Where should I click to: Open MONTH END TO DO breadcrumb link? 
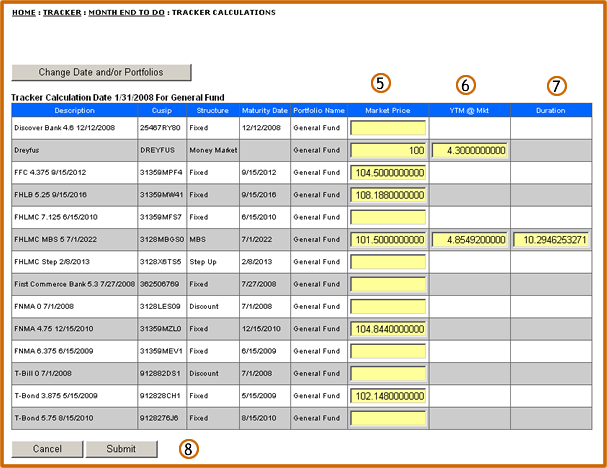tap(127, 12)
